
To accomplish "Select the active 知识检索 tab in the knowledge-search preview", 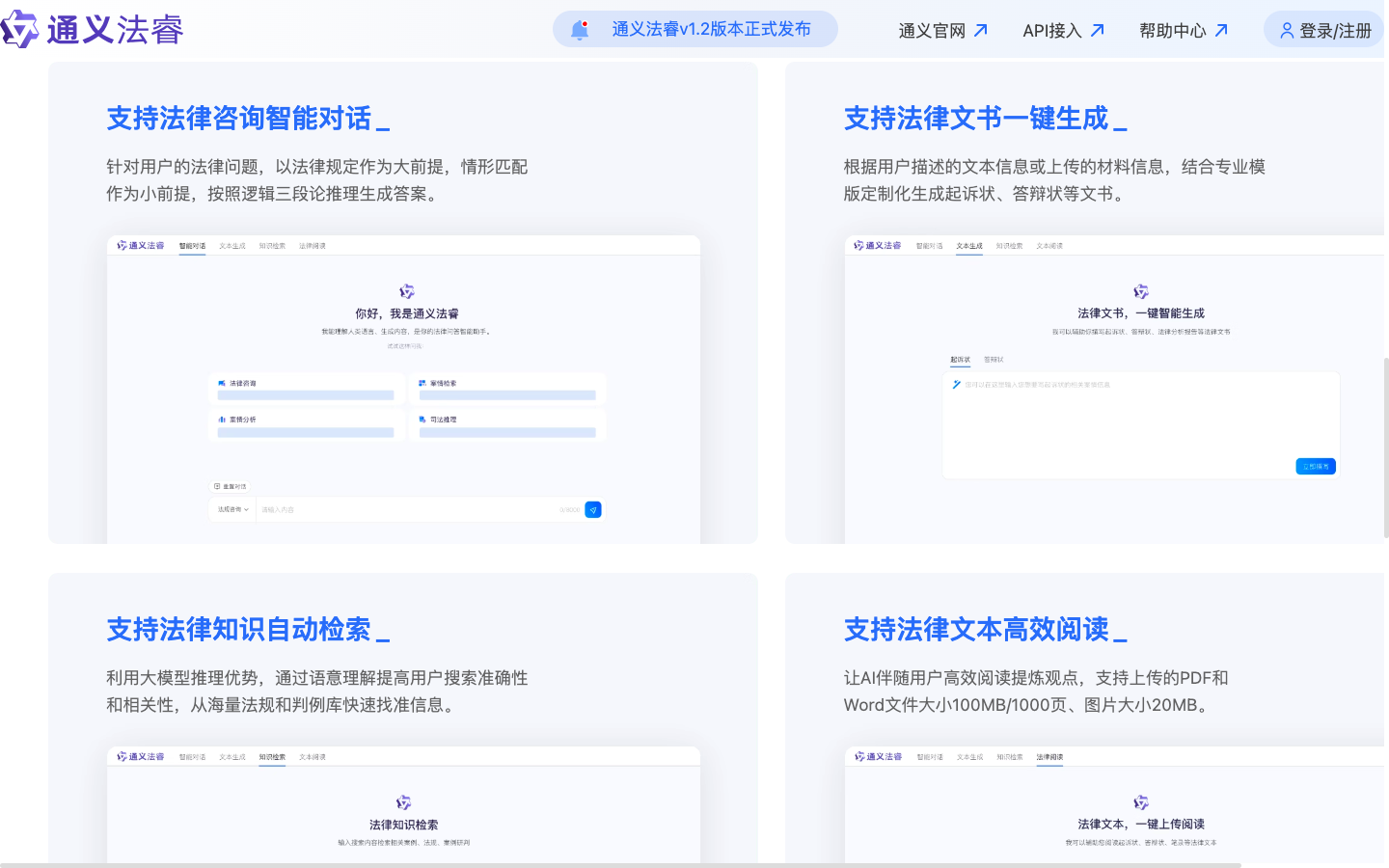I will coord(272,757).
